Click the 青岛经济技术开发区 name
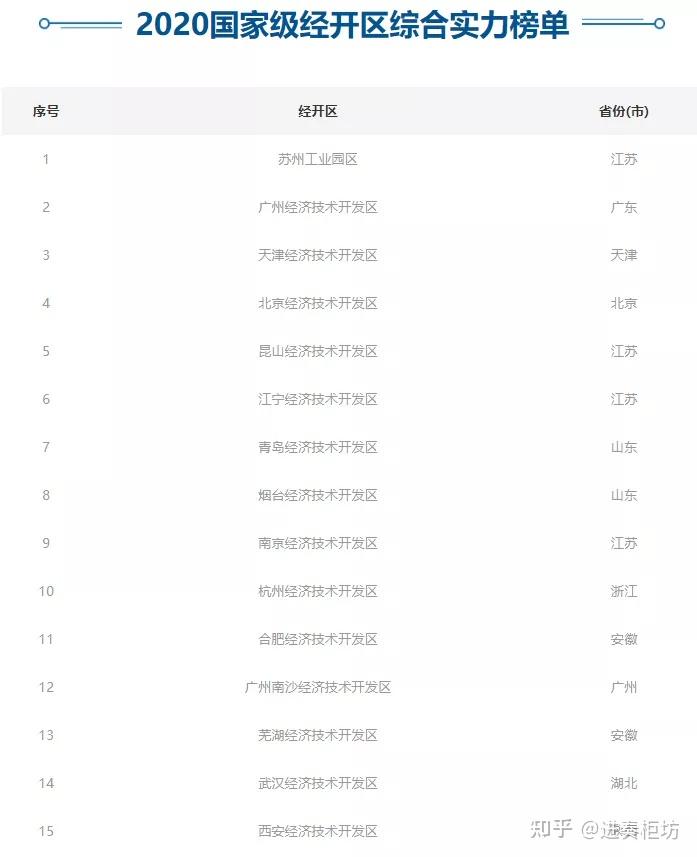The width and height of the screenshot is (697, 857). pyautogui.click(x=318, y=447)
